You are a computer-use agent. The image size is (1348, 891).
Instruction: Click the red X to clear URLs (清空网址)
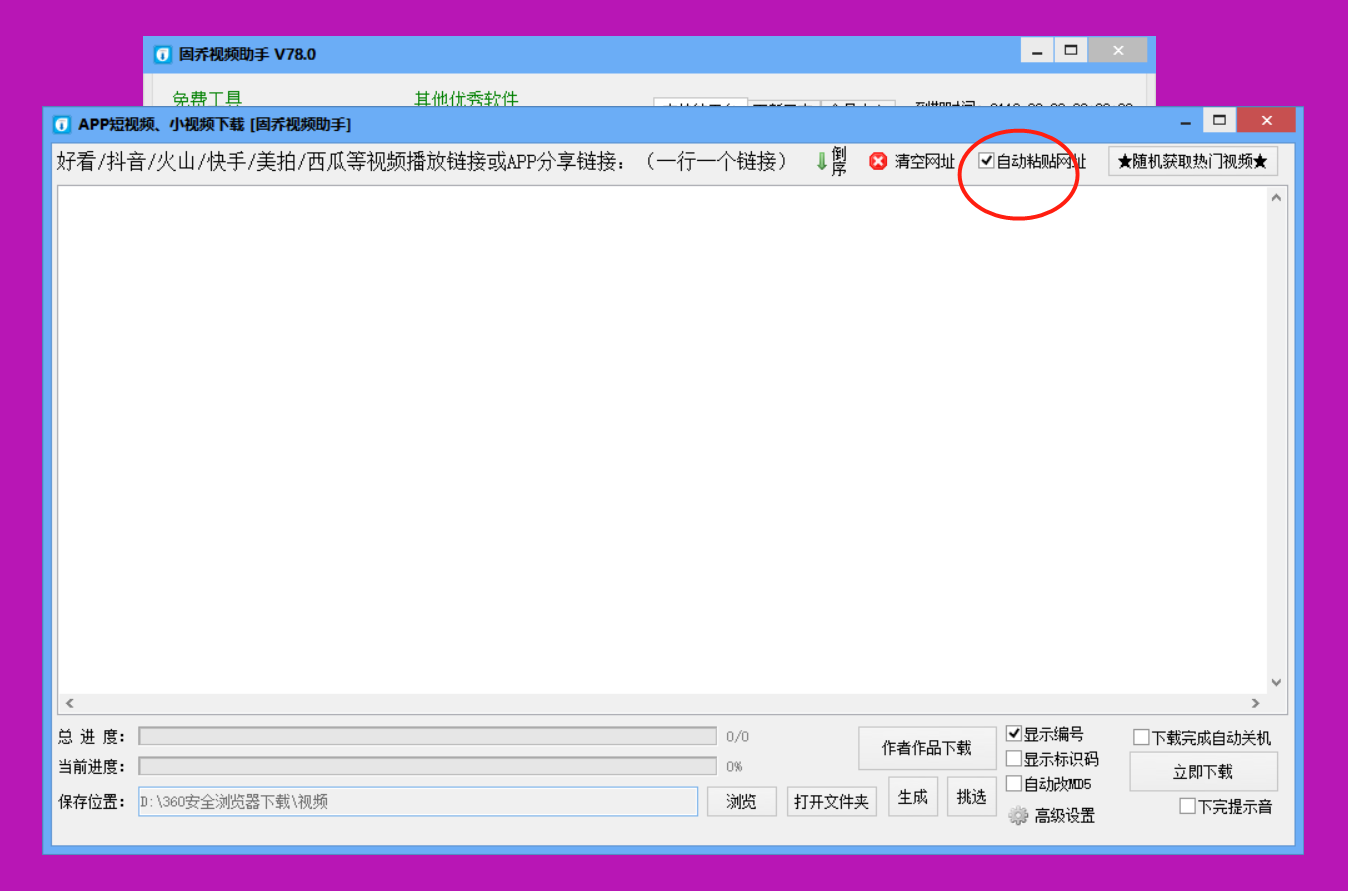click(x=878, y=161)
